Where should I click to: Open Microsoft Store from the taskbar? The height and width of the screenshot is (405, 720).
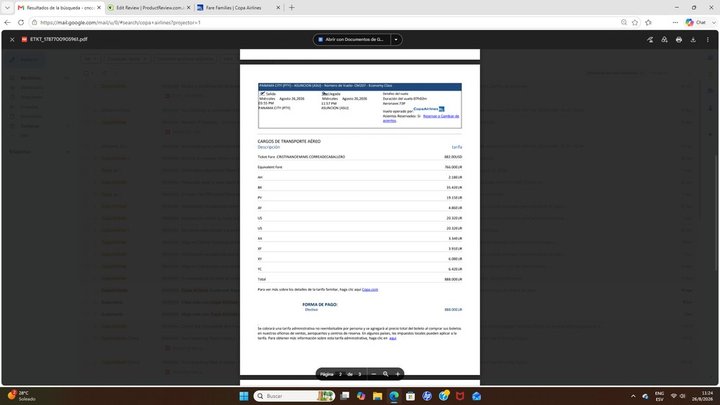[411, 396]
